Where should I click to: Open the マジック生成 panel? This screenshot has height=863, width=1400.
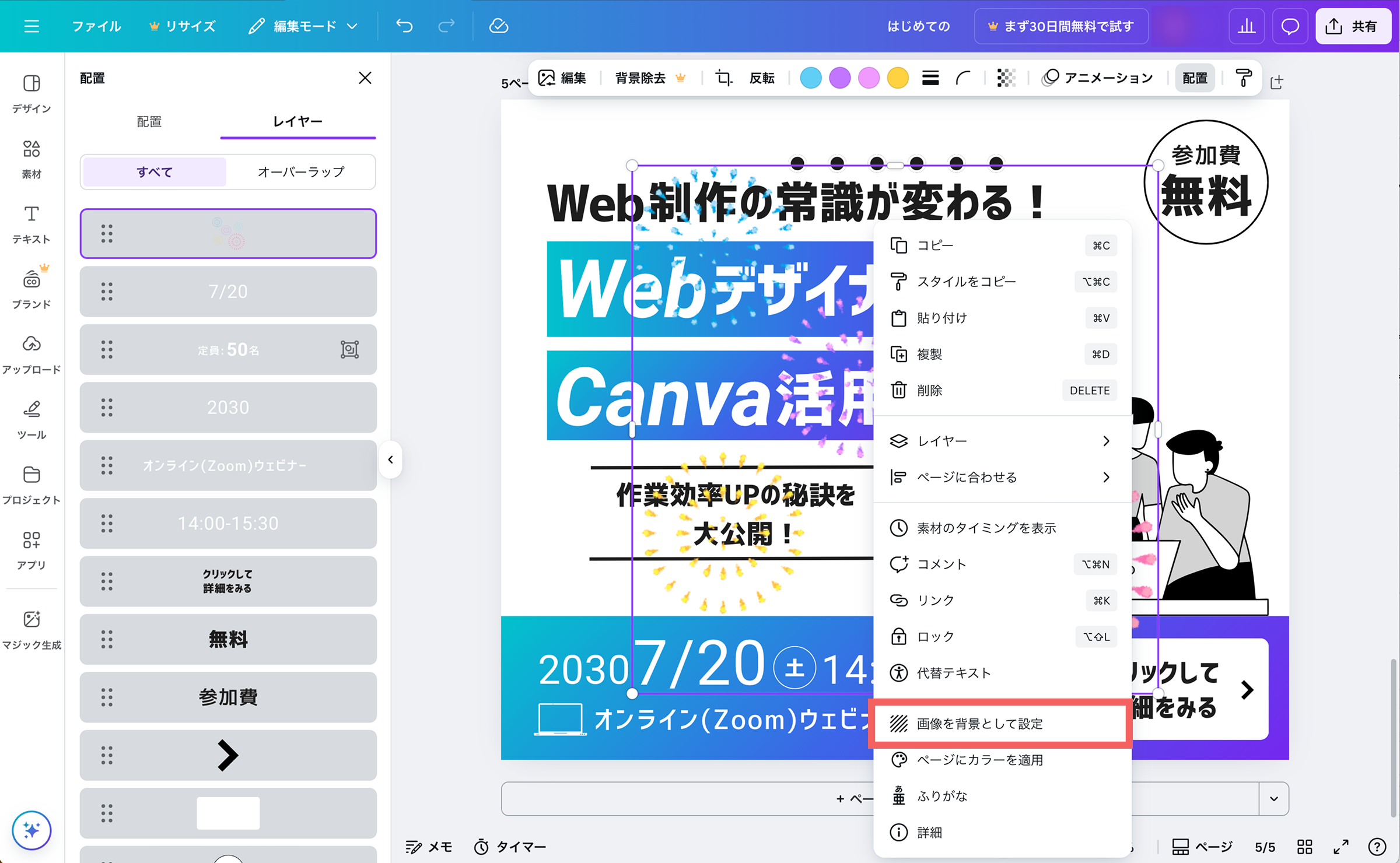point(32,630)
